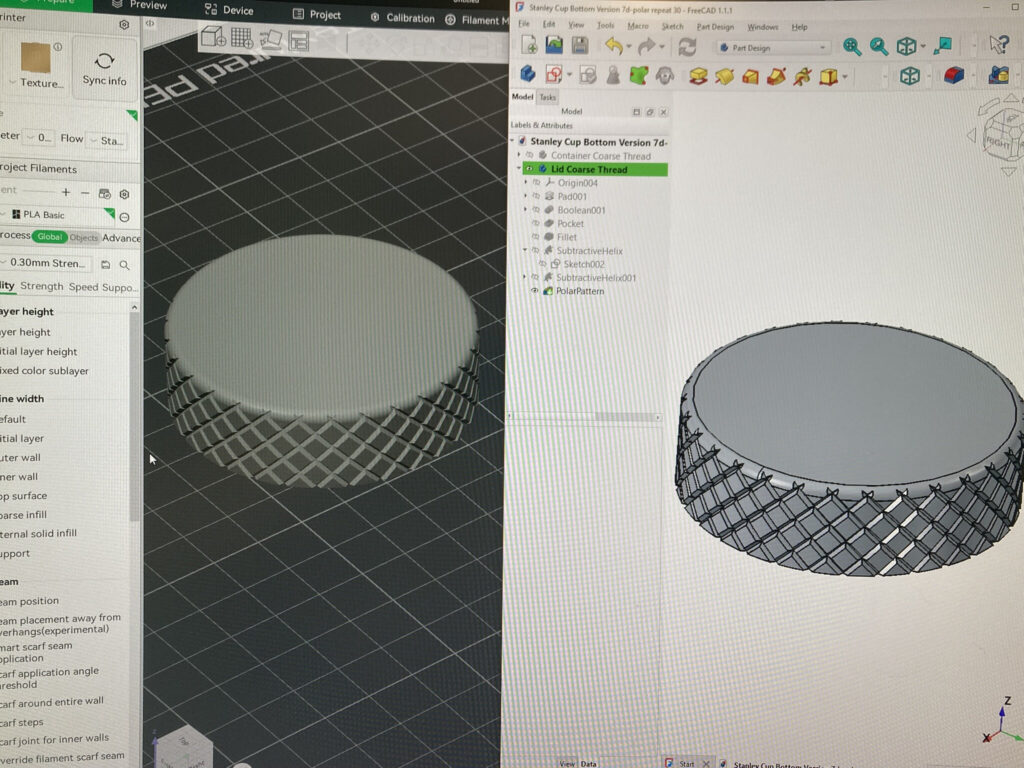Viewport: 1024px width, 768px height.
Task: Click the Texture plate thumbnail swatch
Action: [35, 58]
